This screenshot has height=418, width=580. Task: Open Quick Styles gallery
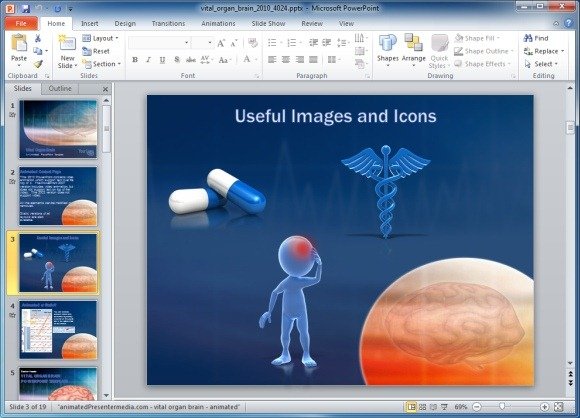pyautogui.click(x=439, y=51)
